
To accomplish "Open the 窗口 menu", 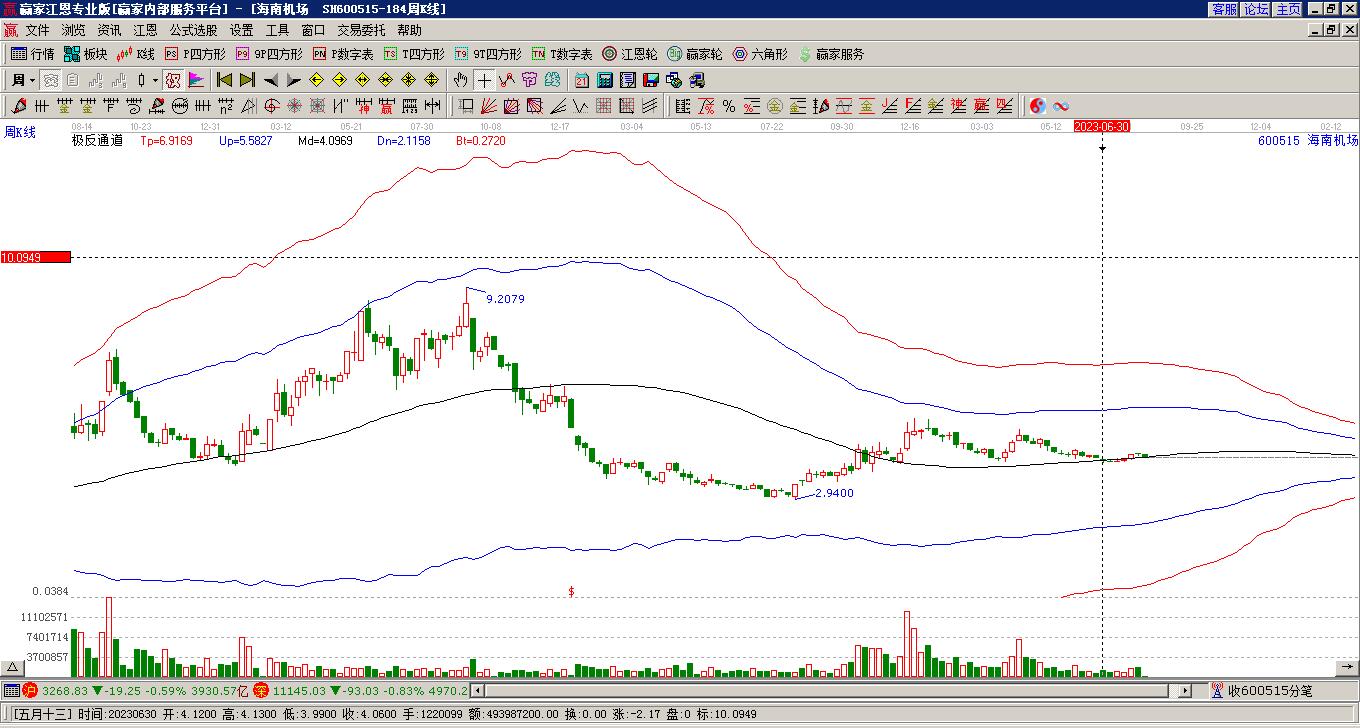I will pyautogui.click(x=313, y=30).
